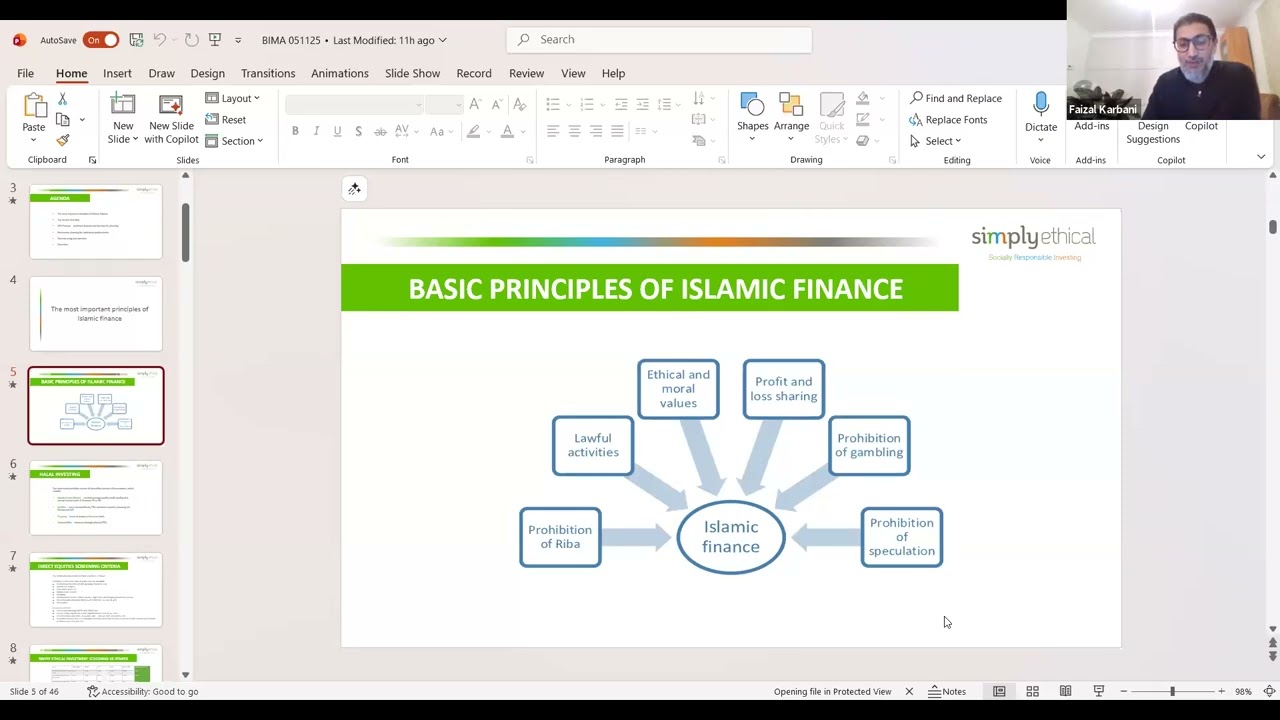The height and width of the screenshot is (720, 1280).
Task: Open the font name combo box
Action: tap(354, 104)
